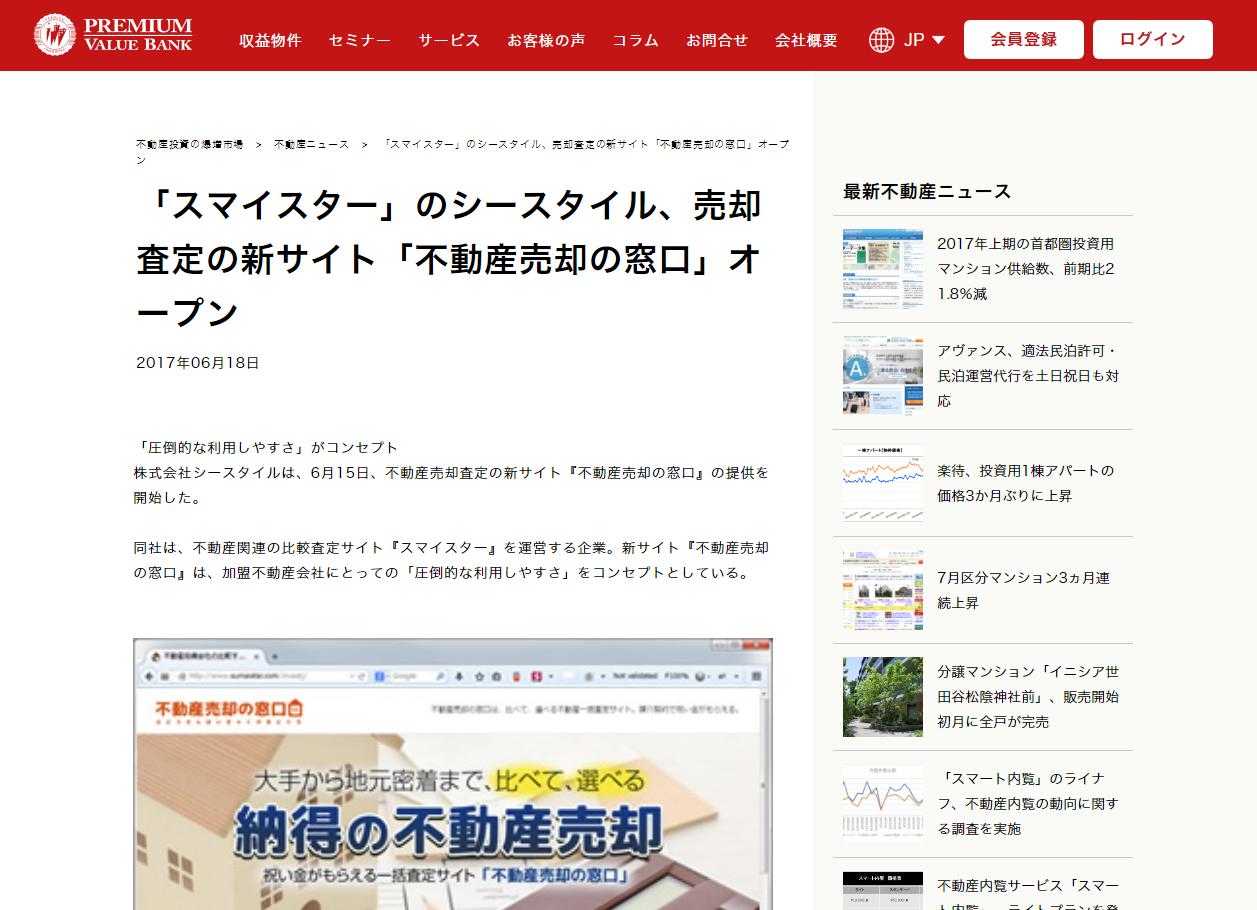Open the thumbnail for the 首都圏投資用マンション article
The height and width of the screenshot is (910, 1257).
tap(883, 269)
